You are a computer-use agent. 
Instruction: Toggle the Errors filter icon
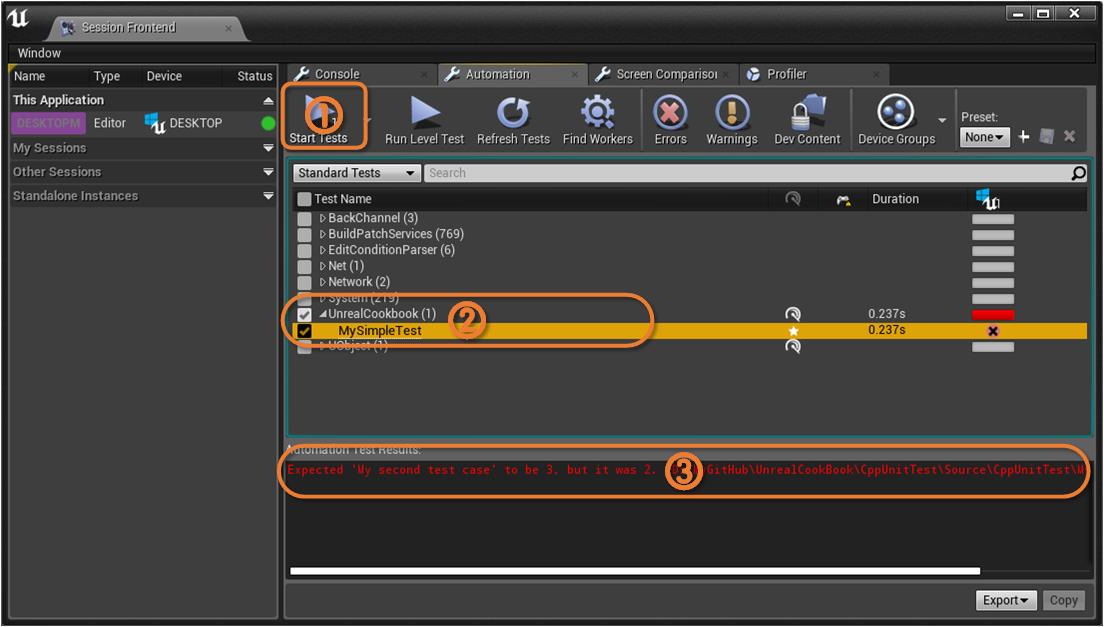tap(670, 113)
